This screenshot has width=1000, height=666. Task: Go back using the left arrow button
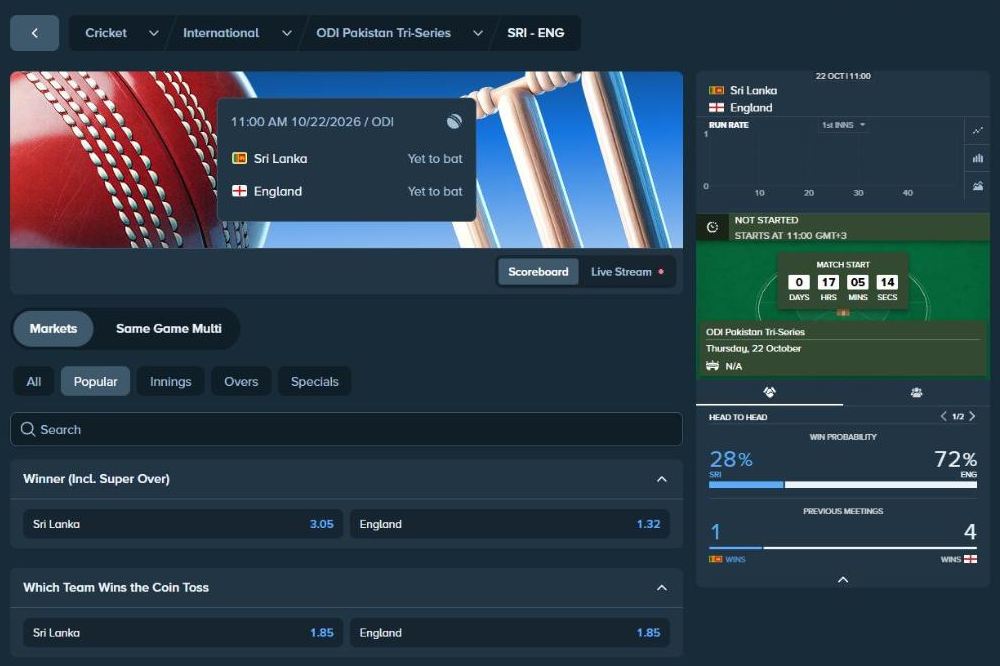click(x=34, y=33)
